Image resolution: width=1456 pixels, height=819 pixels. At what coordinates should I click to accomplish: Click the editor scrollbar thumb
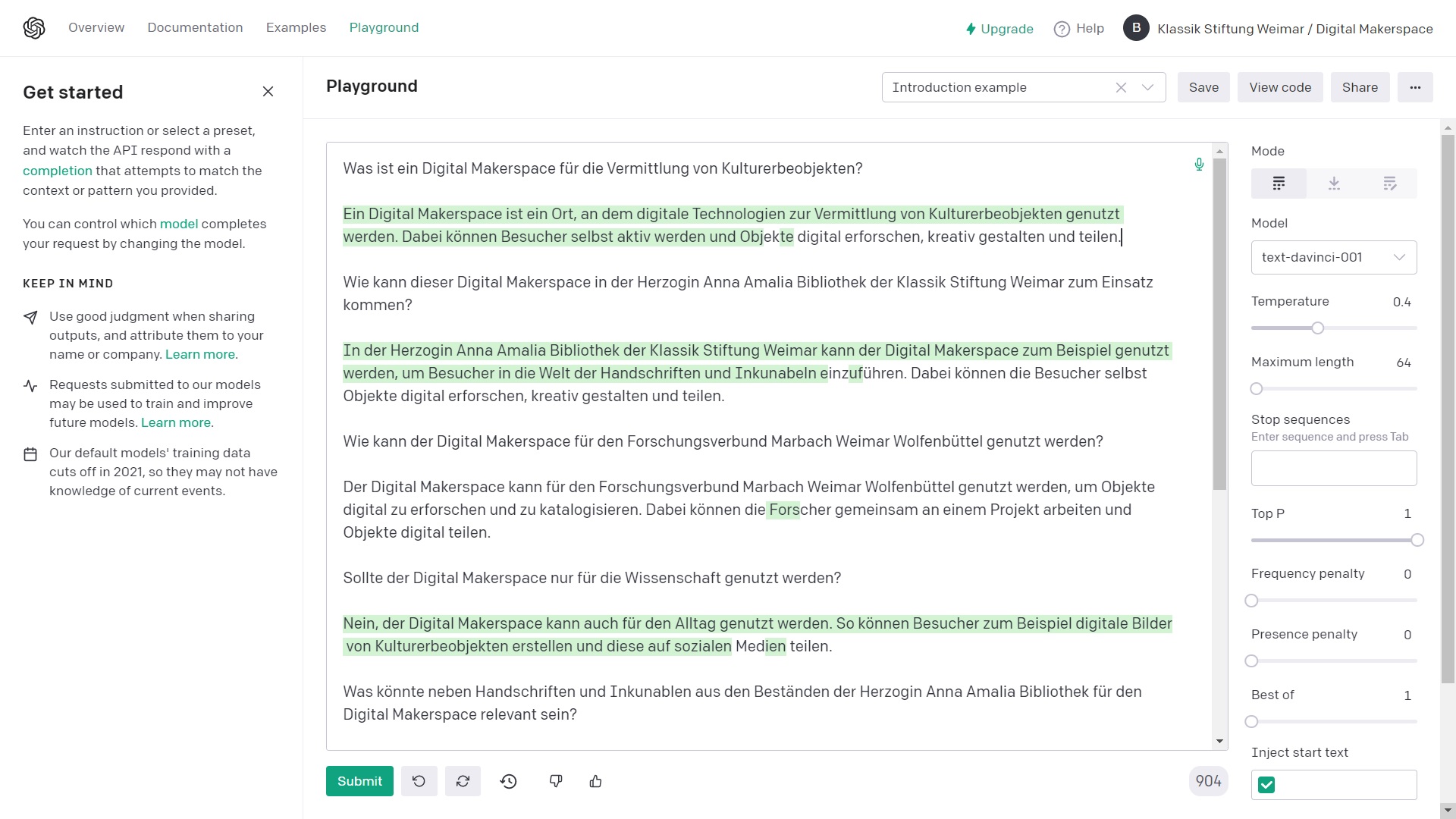click(x=1220, y=324)
